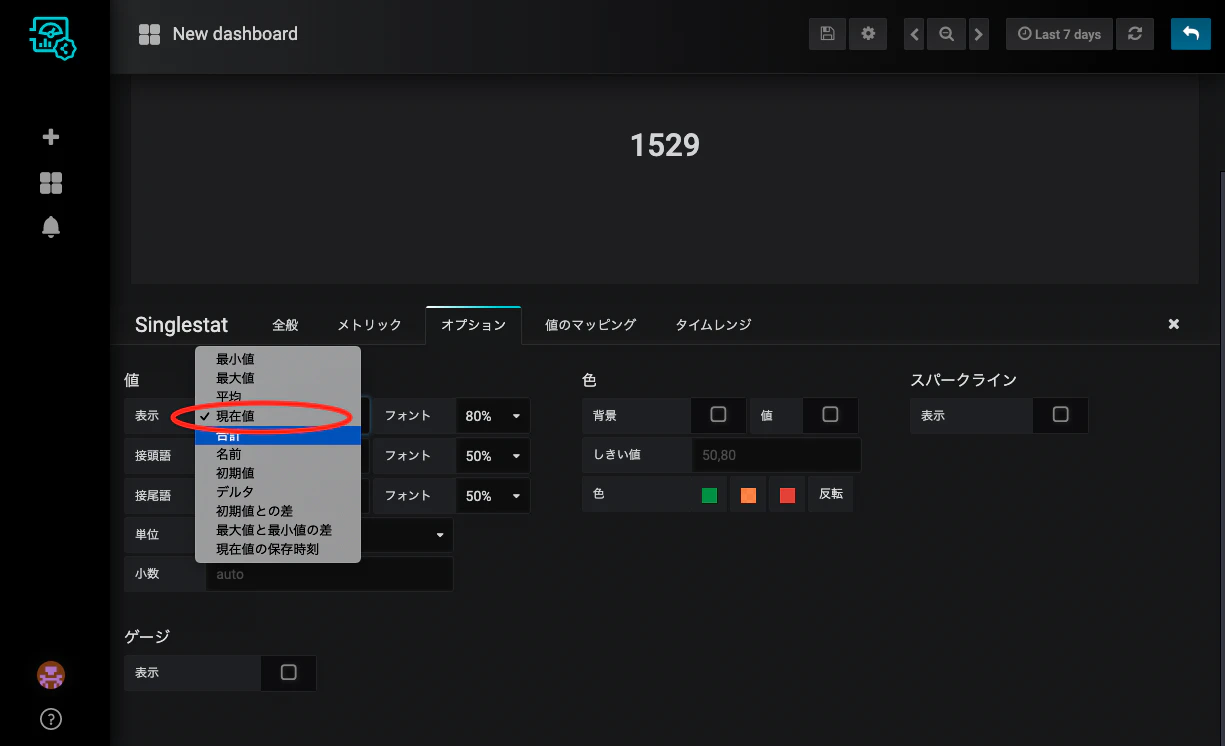This screenshot has width=1225, height=746.
Task: Close the Singlestat panel editor
Action: tap(1174, 324)
